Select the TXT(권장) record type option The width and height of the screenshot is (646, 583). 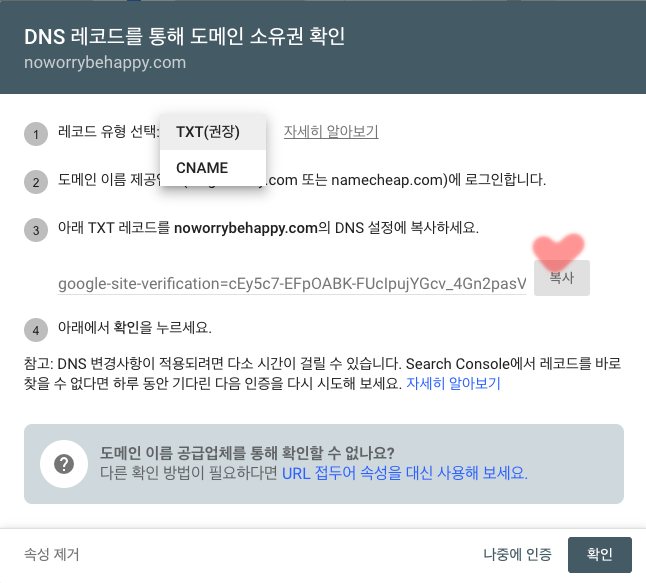pos(213,132)
